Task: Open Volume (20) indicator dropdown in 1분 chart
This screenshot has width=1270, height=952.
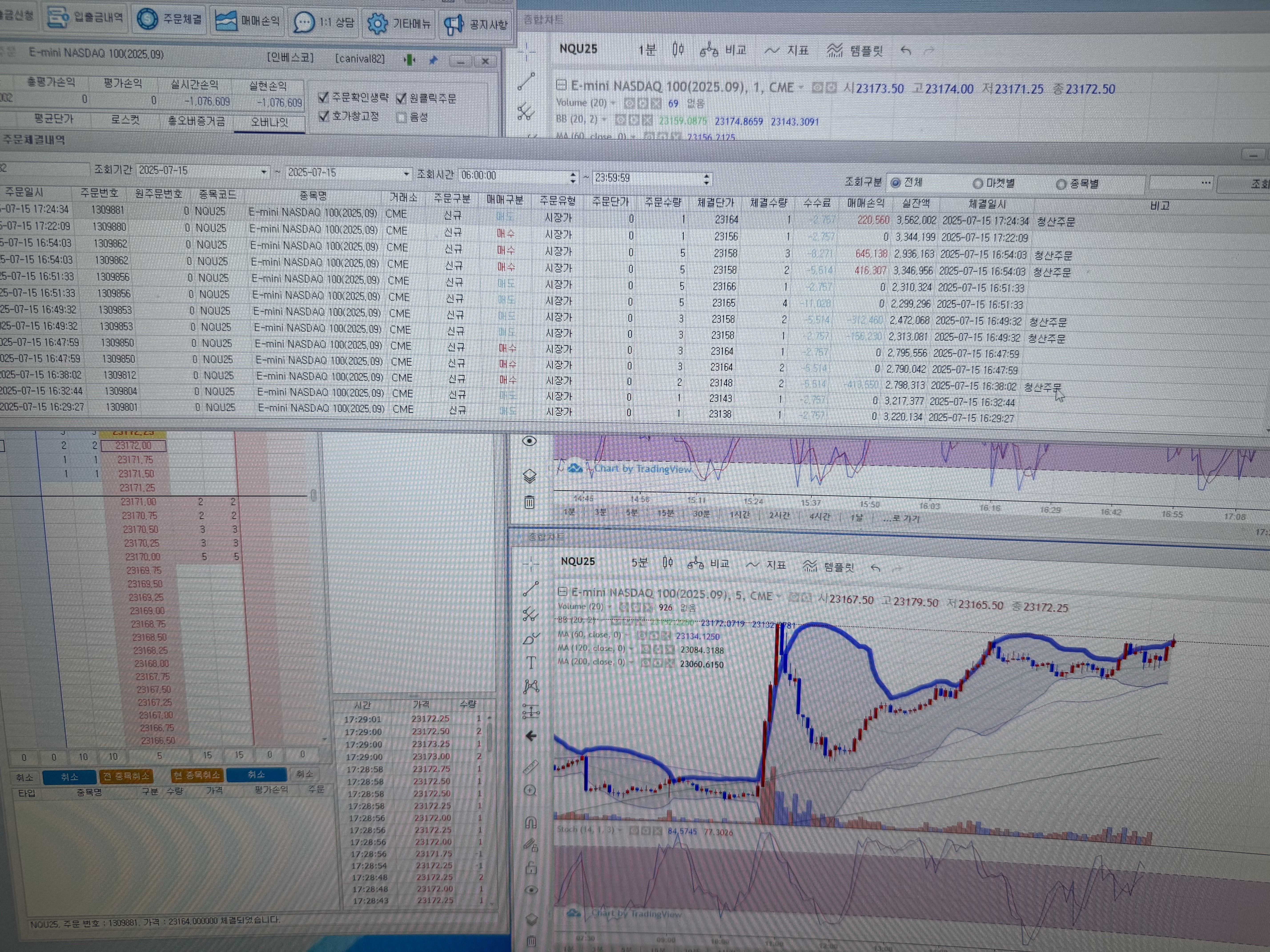Action: [x=613, y=103]
